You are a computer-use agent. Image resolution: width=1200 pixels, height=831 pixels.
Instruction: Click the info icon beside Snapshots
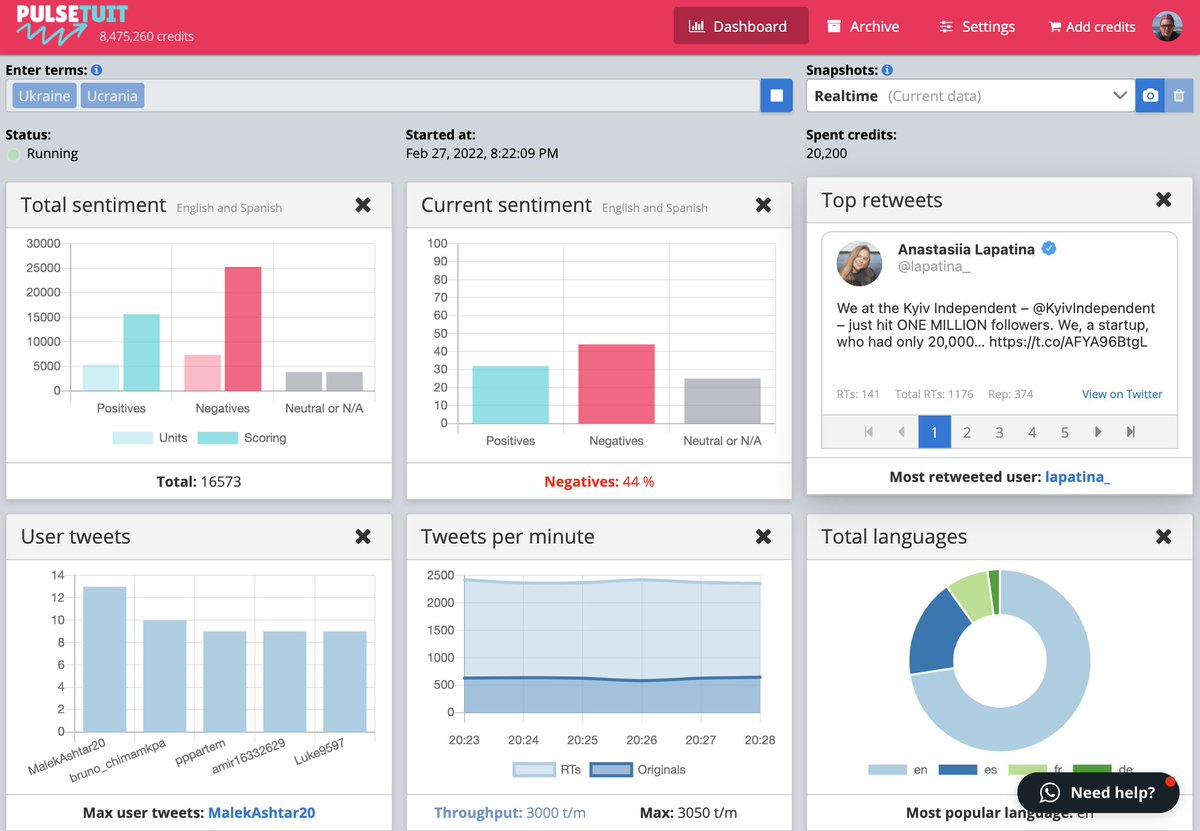point(887,71)
